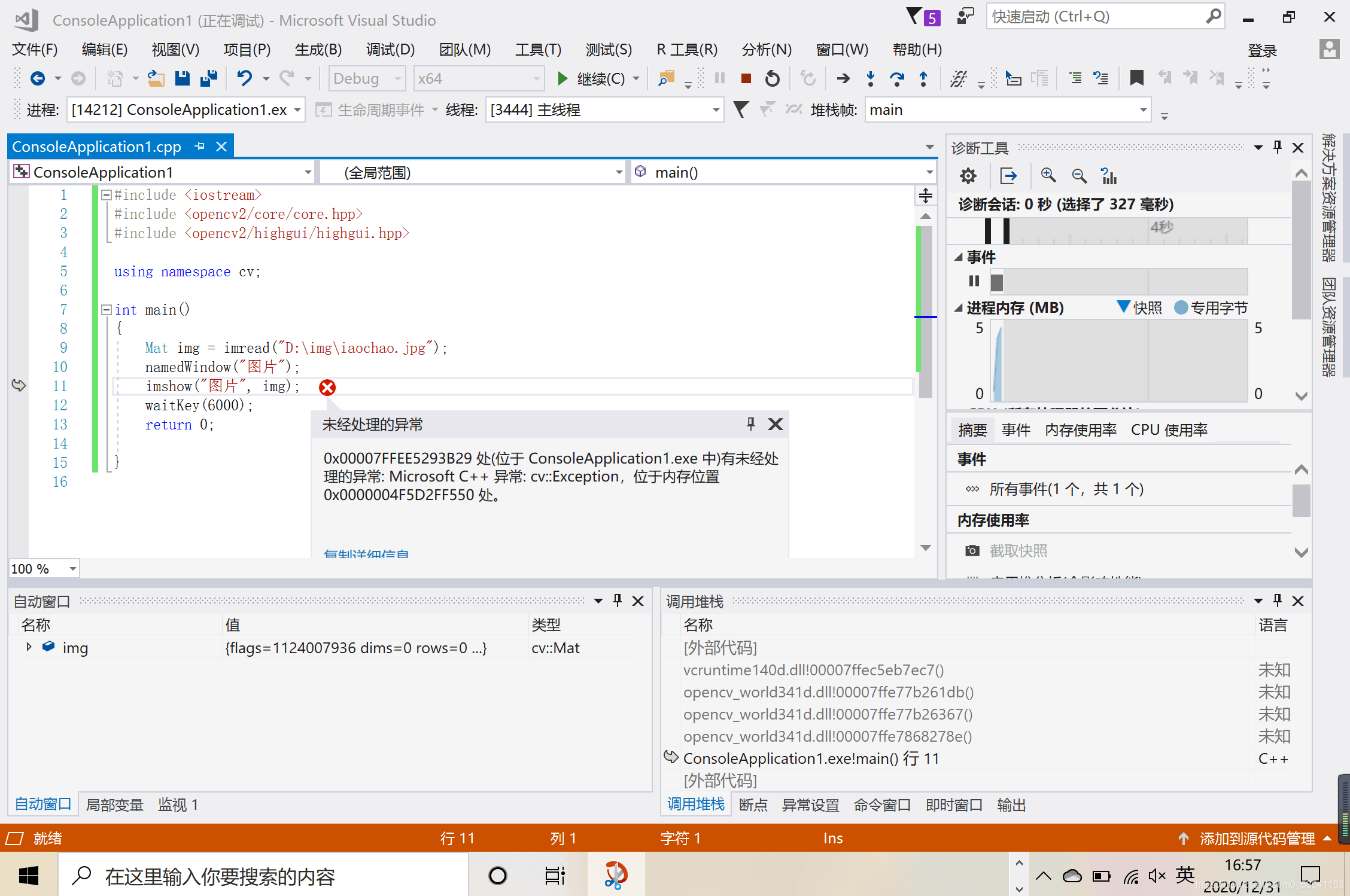Click the Save All icon
The height and width of the screenshot is (896, 1350).
pyautogui.click(x=209, y=78)
